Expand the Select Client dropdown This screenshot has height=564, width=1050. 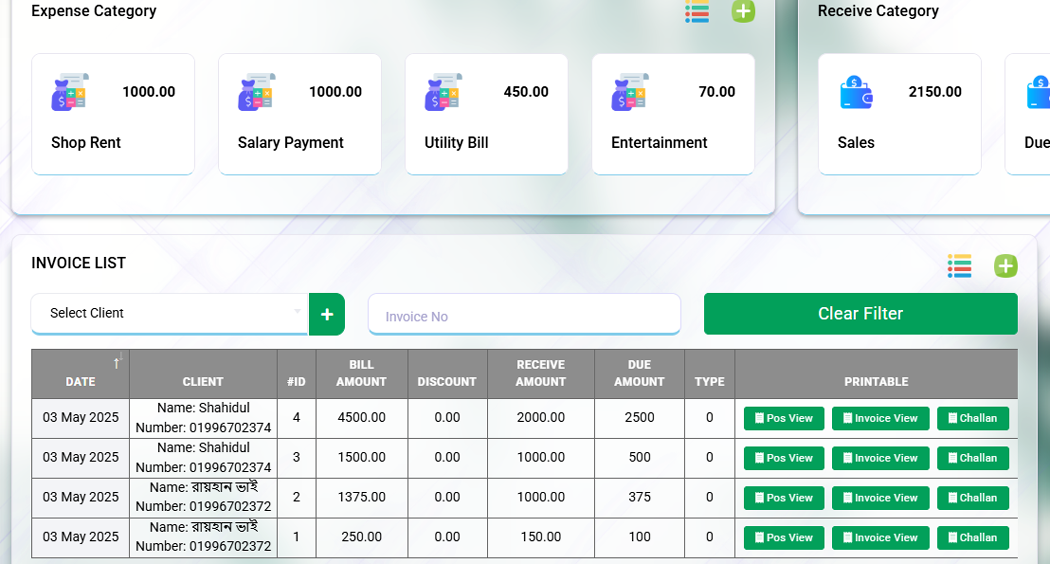pyautogui.click(x=169, y=313)
